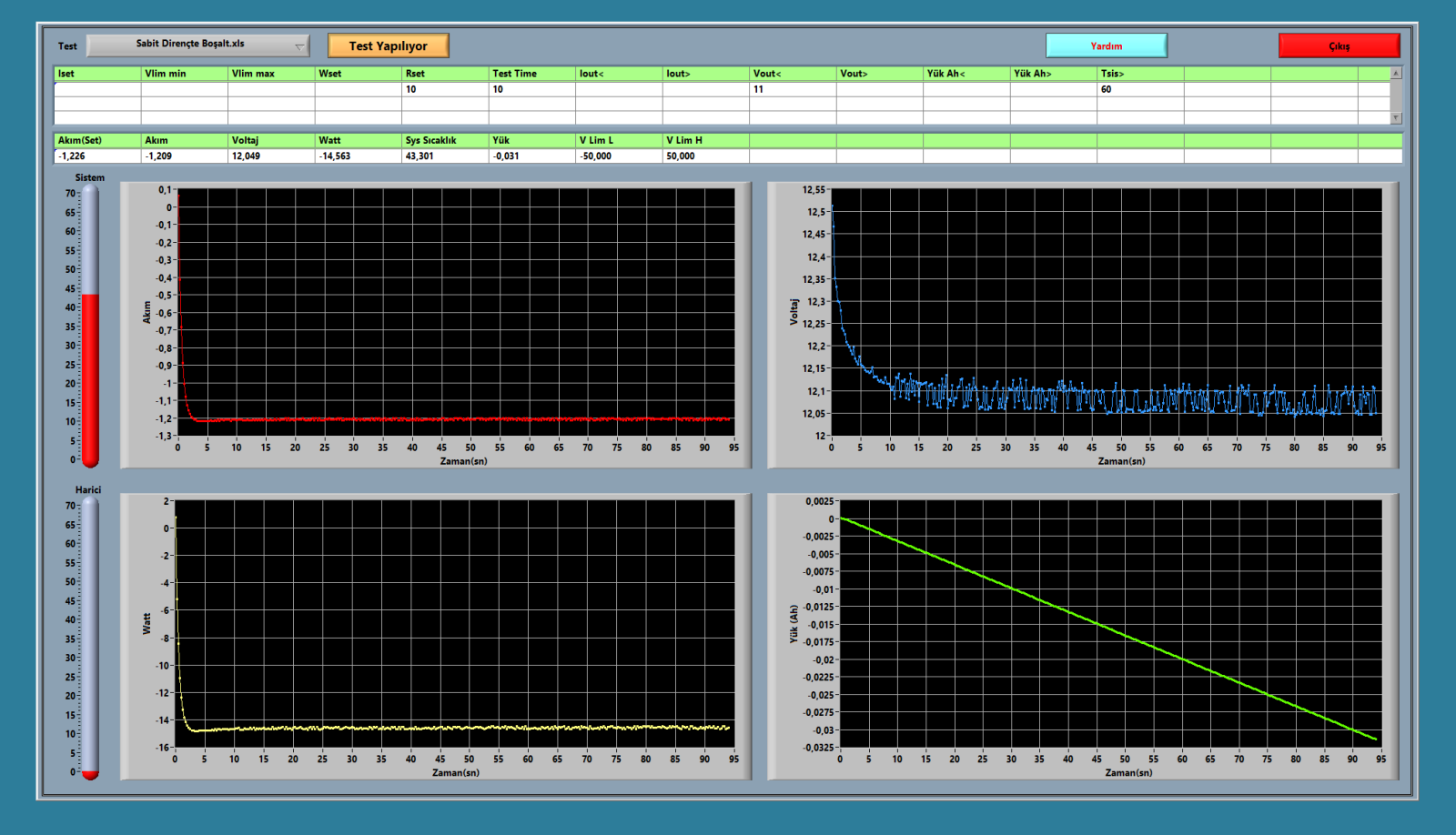Click the Vlim max column header
The width and height of the screenshot is (1456, 835).
pos(271,74)
